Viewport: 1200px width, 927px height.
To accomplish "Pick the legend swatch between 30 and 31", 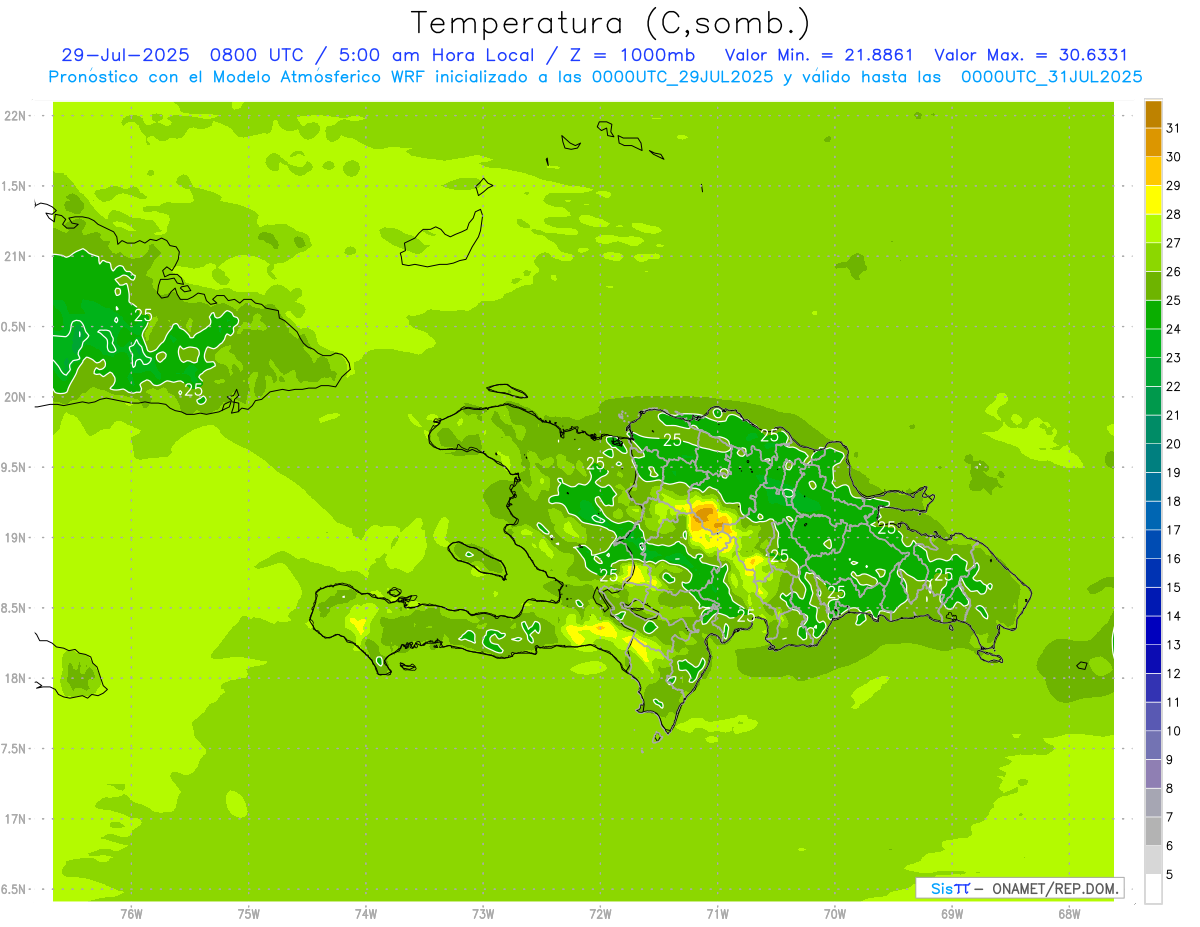I will pos(1153,142).
